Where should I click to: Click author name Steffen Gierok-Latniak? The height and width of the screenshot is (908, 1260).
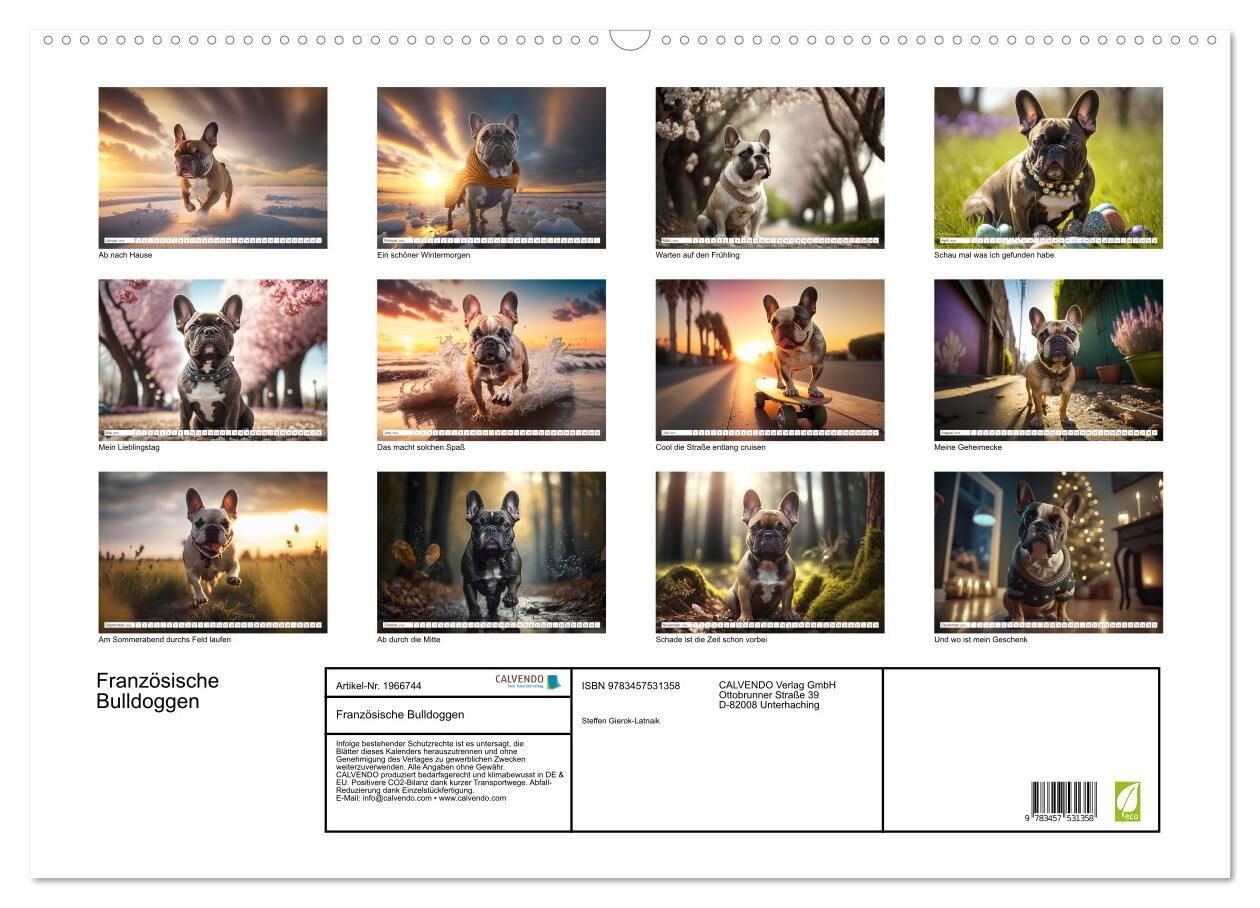(x=620, y=720)
